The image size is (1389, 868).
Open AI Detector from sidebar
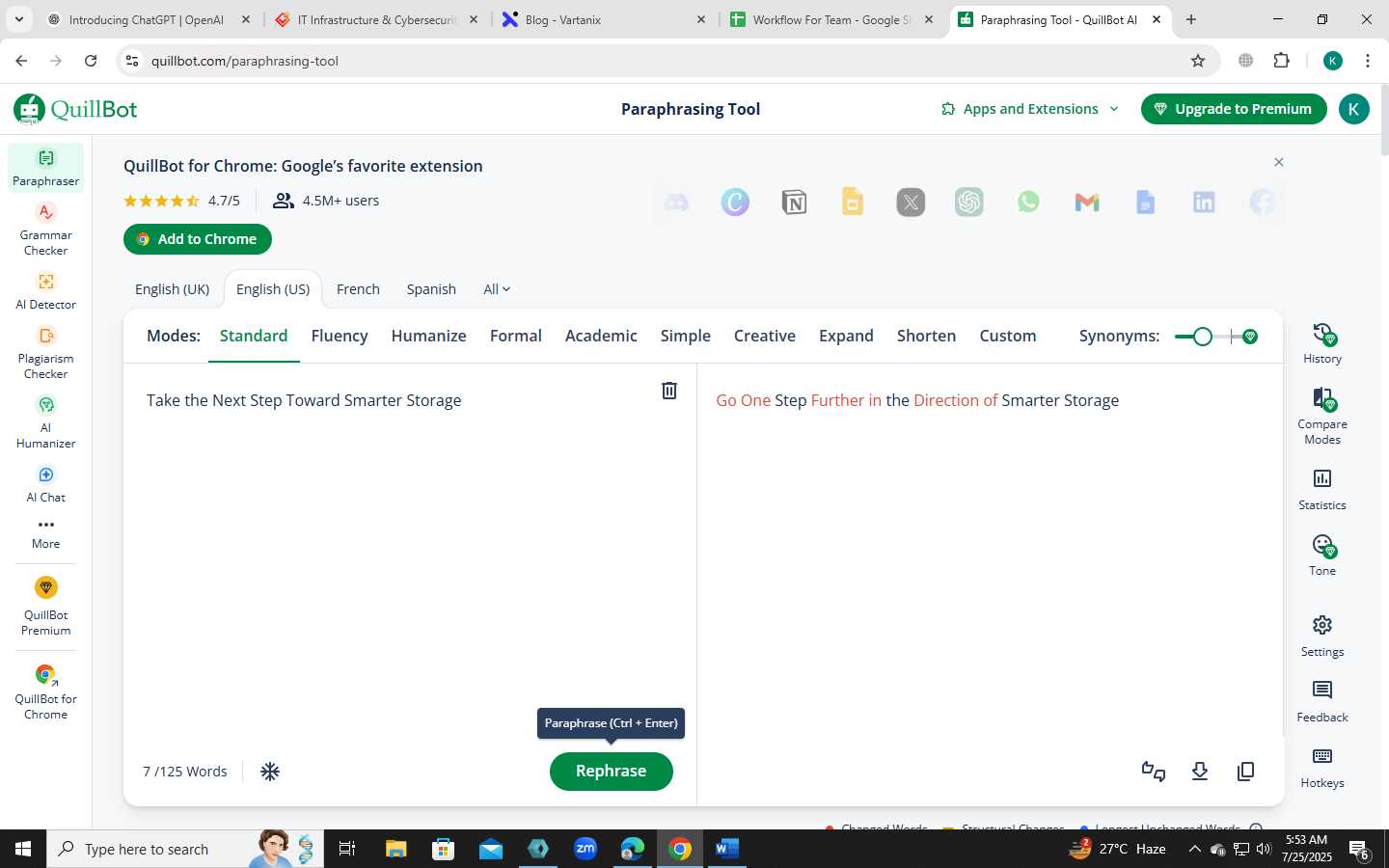(x=45, y=290)
